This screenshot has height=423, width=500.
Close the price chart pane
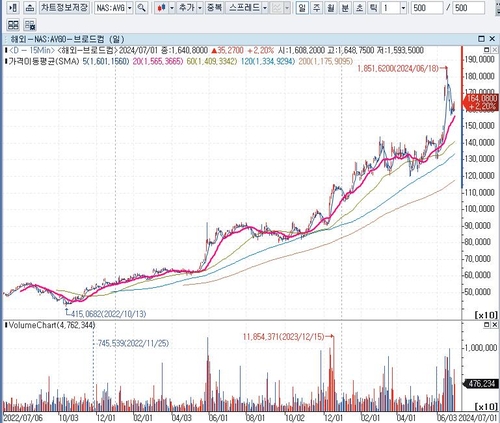click(495, 50)
